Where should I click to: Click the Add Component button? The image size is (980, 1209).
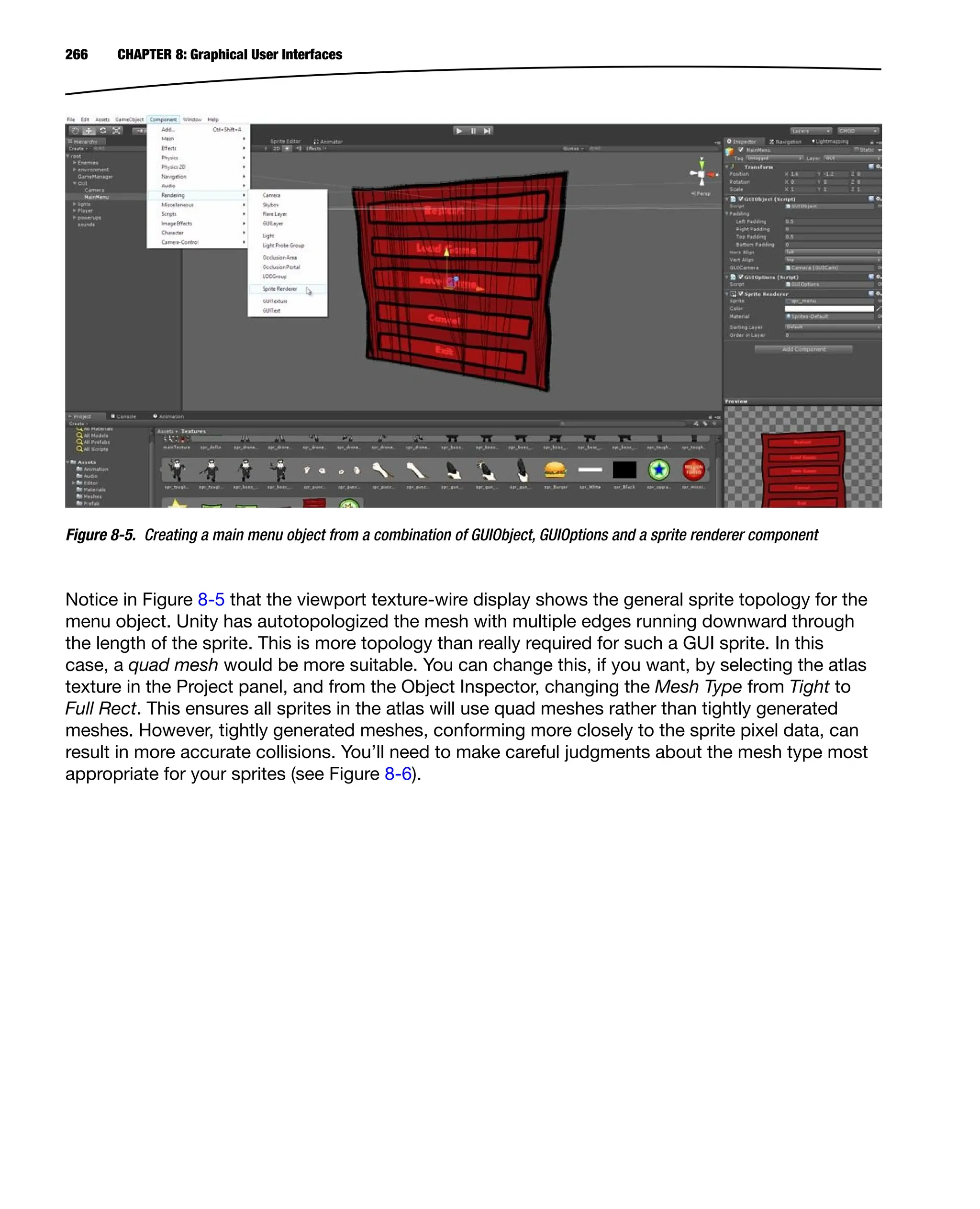click(x=803, y=349)
